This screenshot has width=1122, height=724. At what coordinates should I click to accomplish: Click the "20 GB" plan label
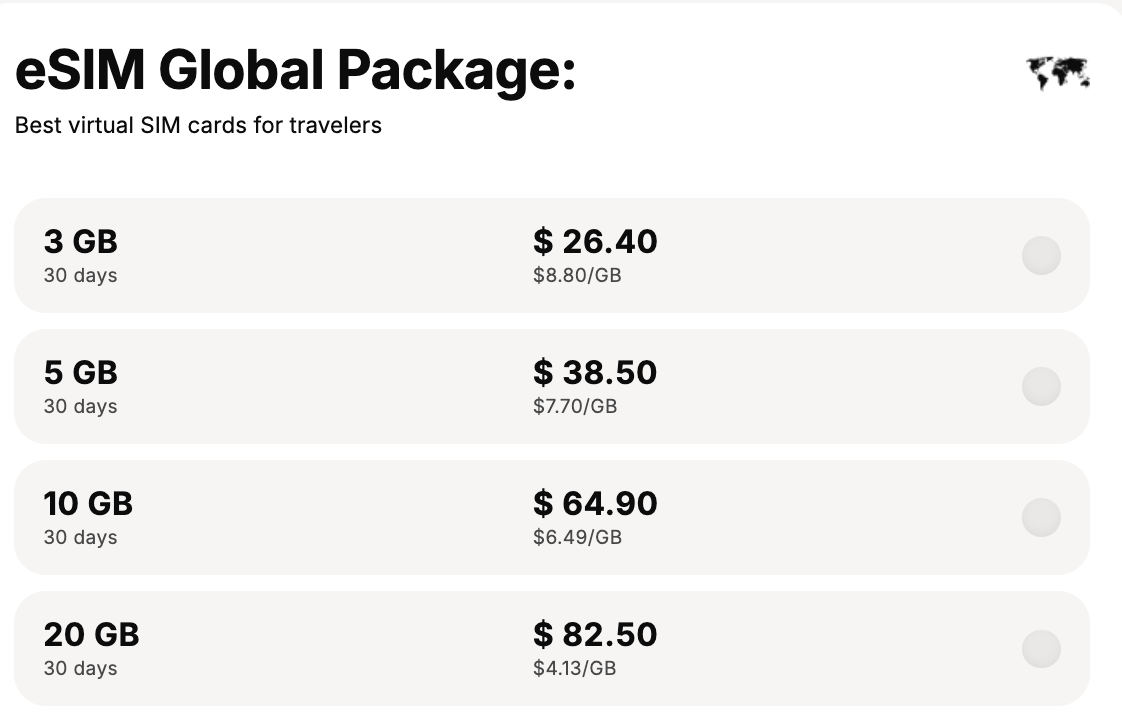[x=92, y=635]
